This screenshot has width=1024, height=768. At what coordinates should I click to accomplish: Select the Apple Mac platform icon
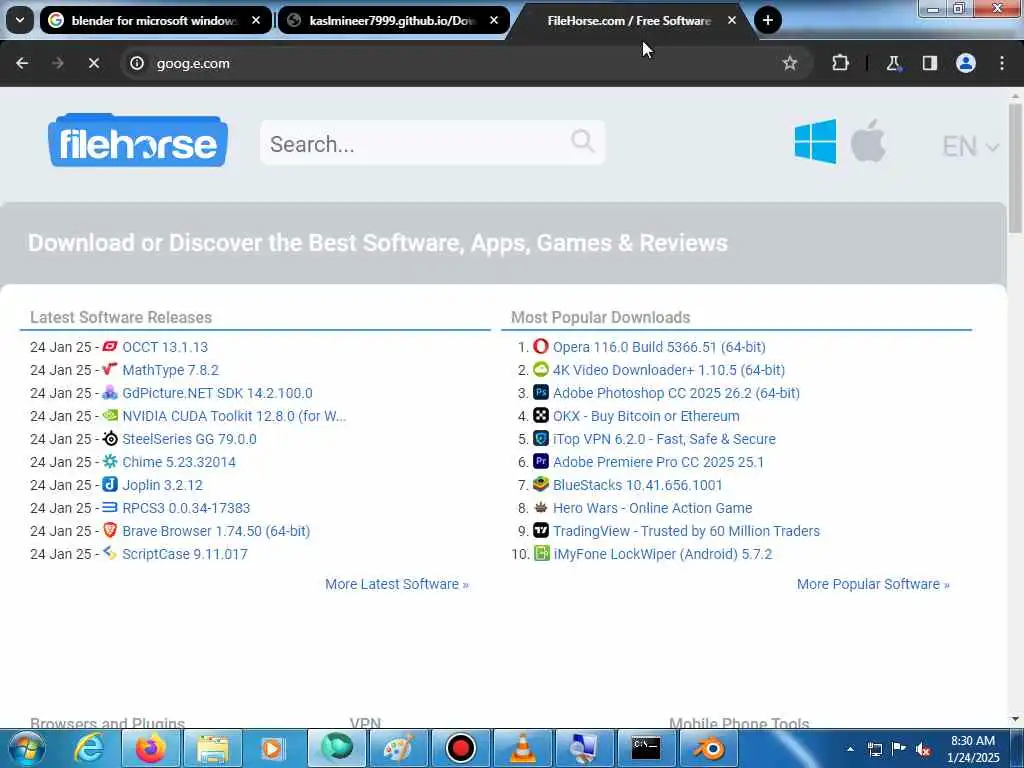(x=869, y=140)
